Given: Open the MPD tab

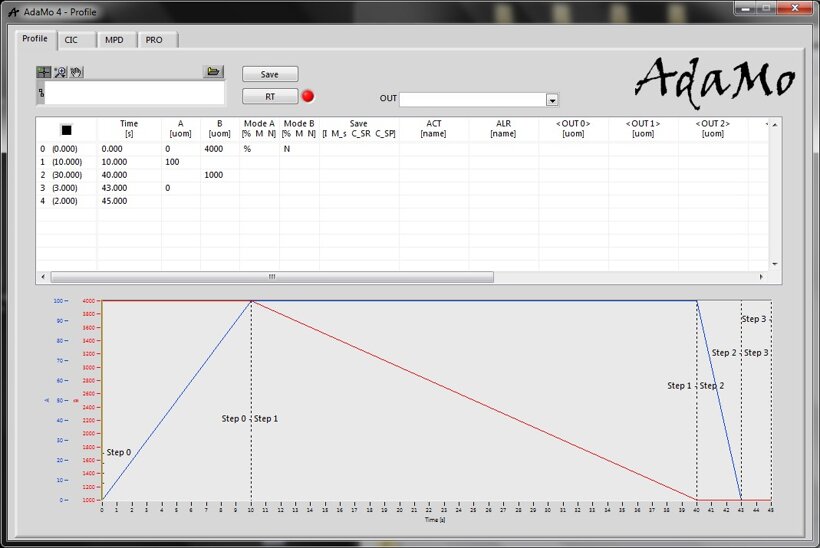Looking at the screenshot, I should pos(114,40).
